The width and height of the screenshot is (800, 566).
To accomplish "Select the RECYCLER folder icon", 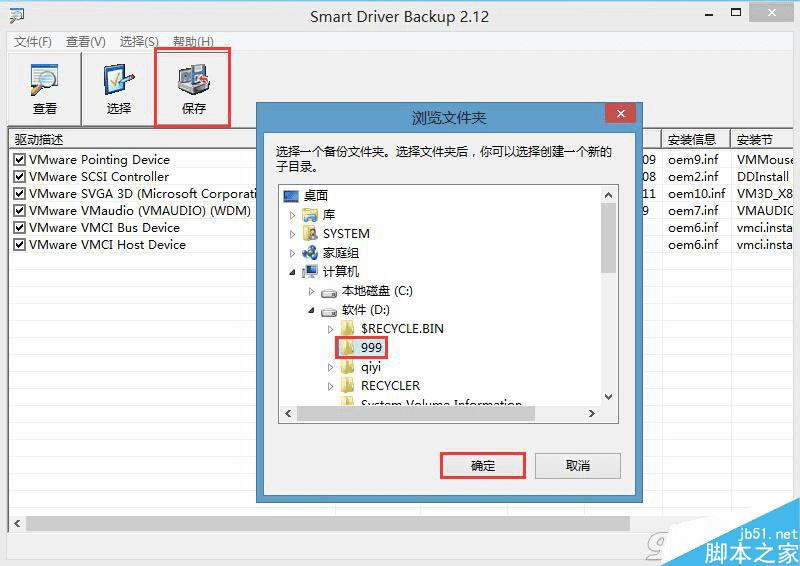I will tap(347, 385).
